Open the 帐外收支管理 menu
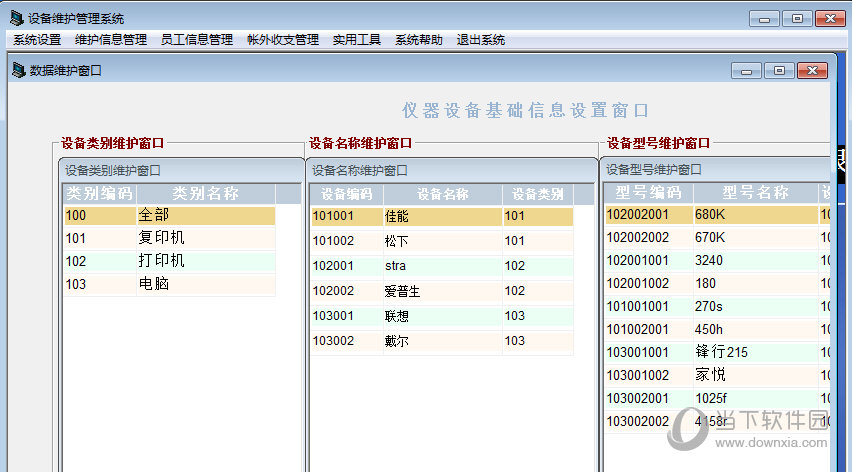Screen dimensions: 852x472 (283, 40)
